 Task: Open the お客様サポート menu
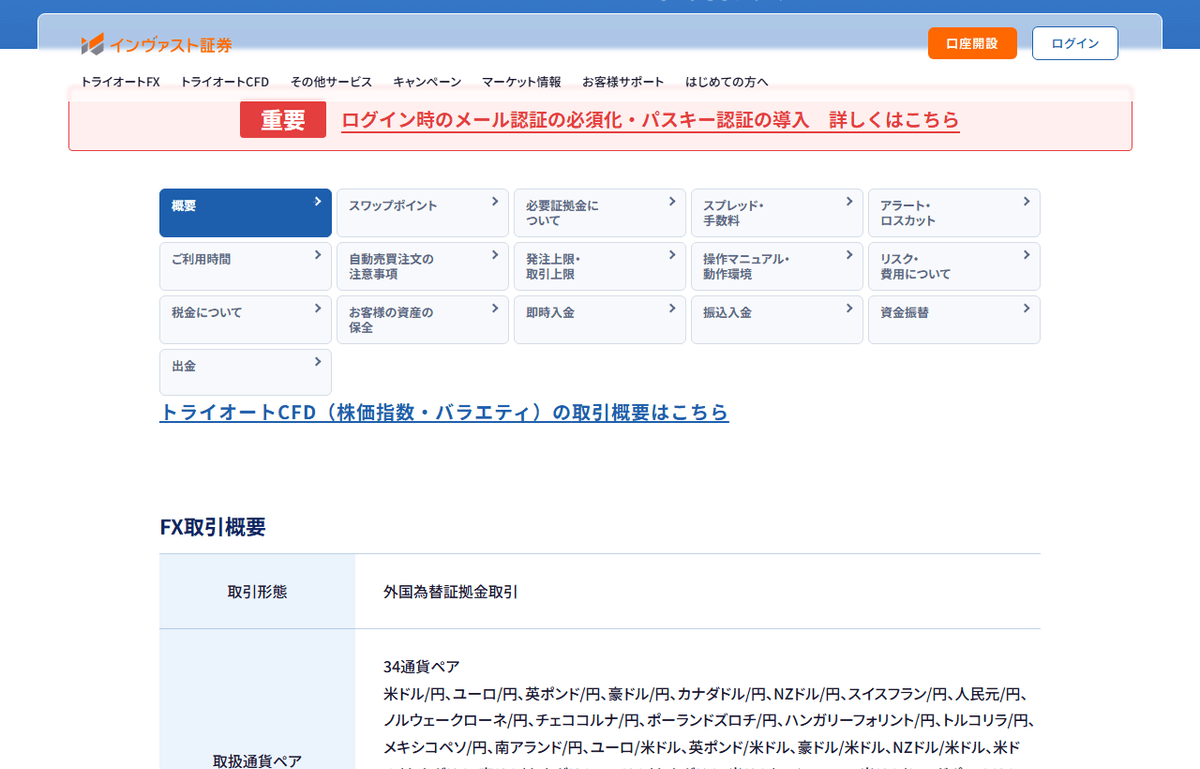click(623, 82)
